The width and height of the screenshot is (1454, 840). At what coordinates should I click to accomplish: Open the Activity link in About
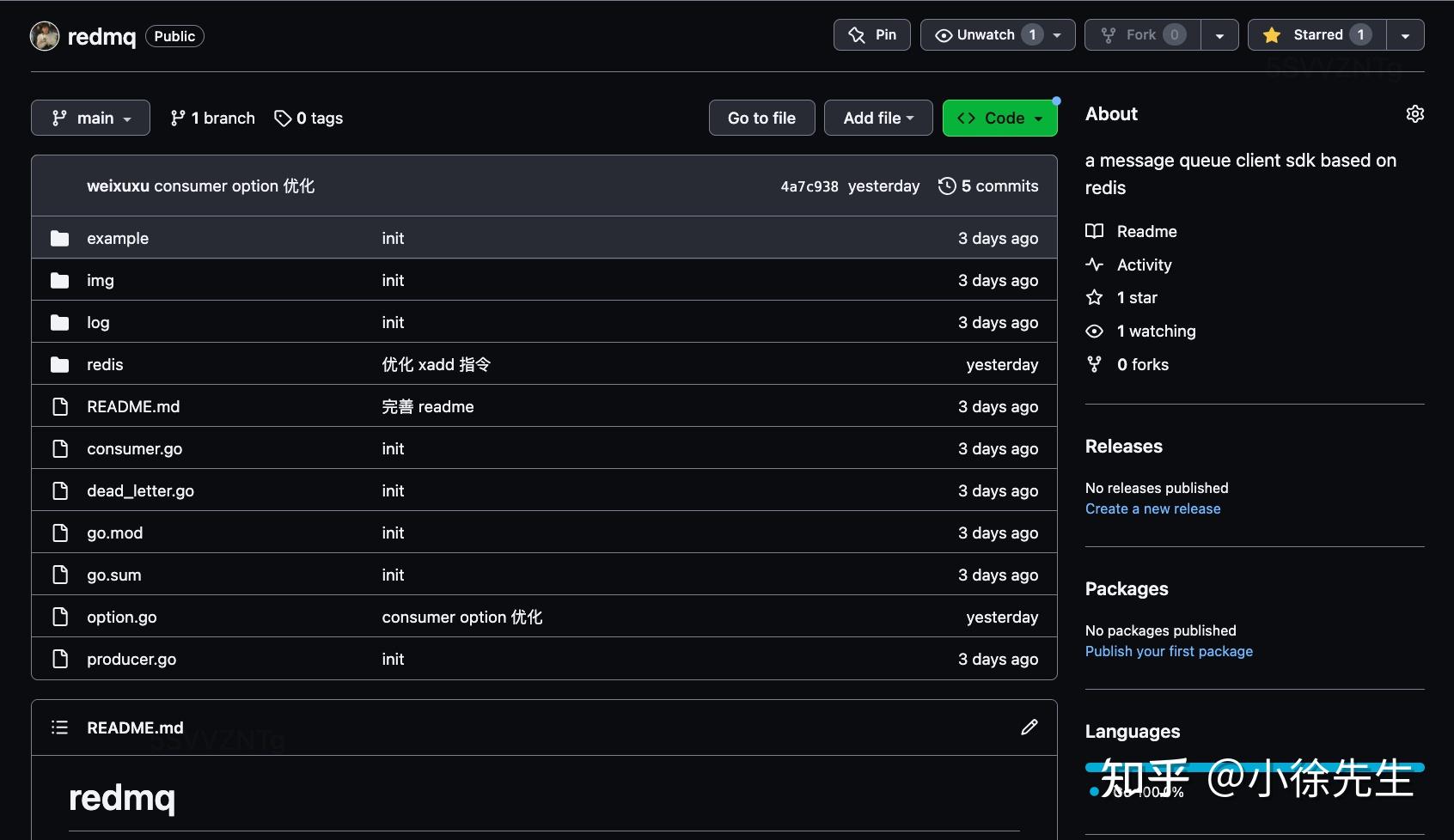1144,265
